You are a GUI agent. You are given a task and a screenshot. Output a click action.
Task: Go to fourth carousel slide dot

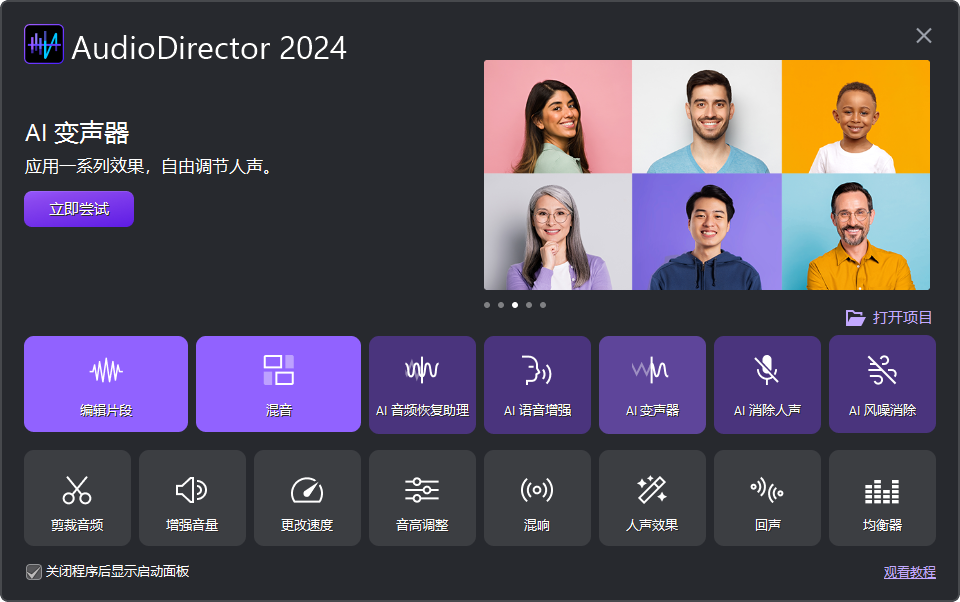(529, 305)
